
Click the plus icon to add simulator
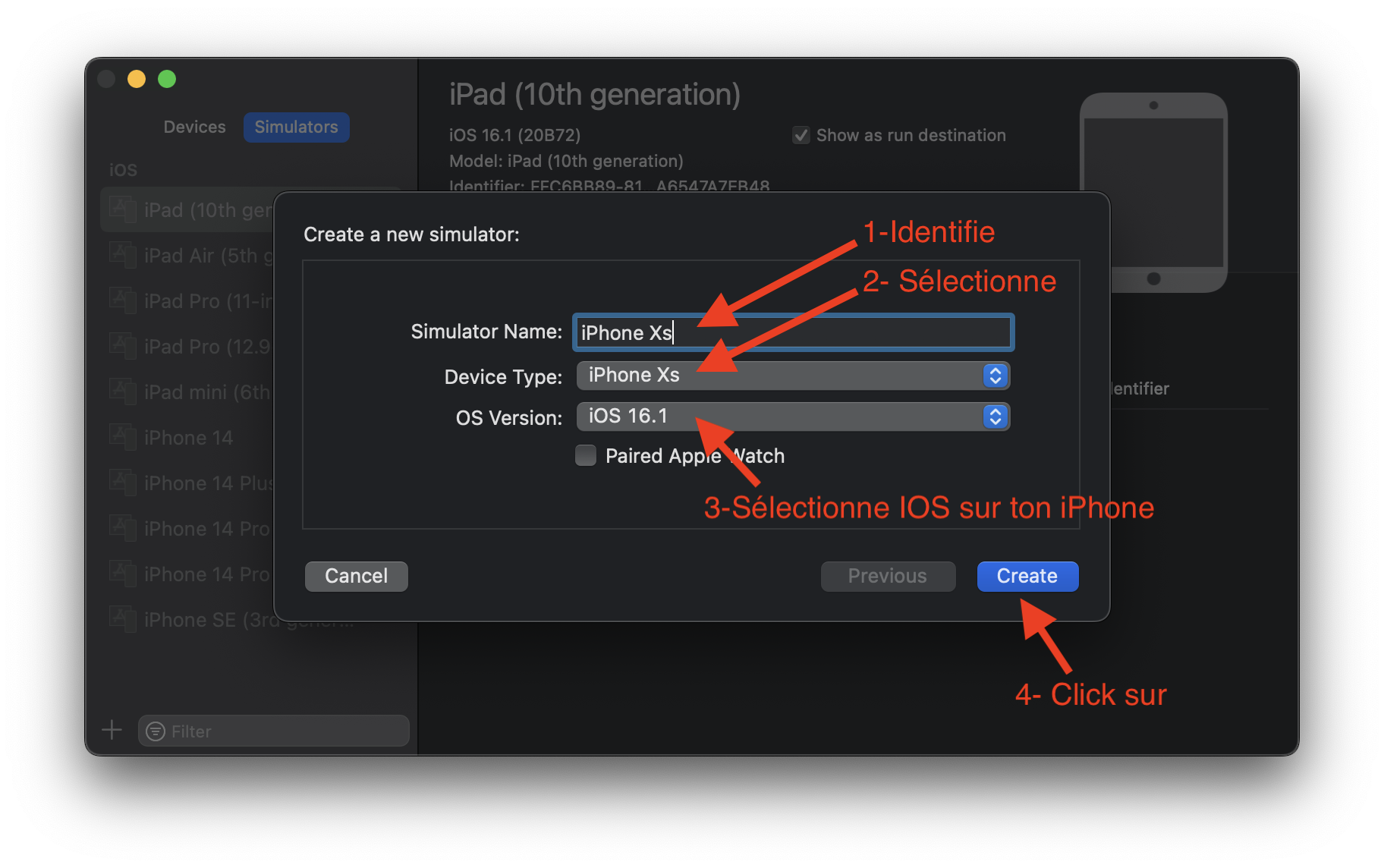(112, 730)
